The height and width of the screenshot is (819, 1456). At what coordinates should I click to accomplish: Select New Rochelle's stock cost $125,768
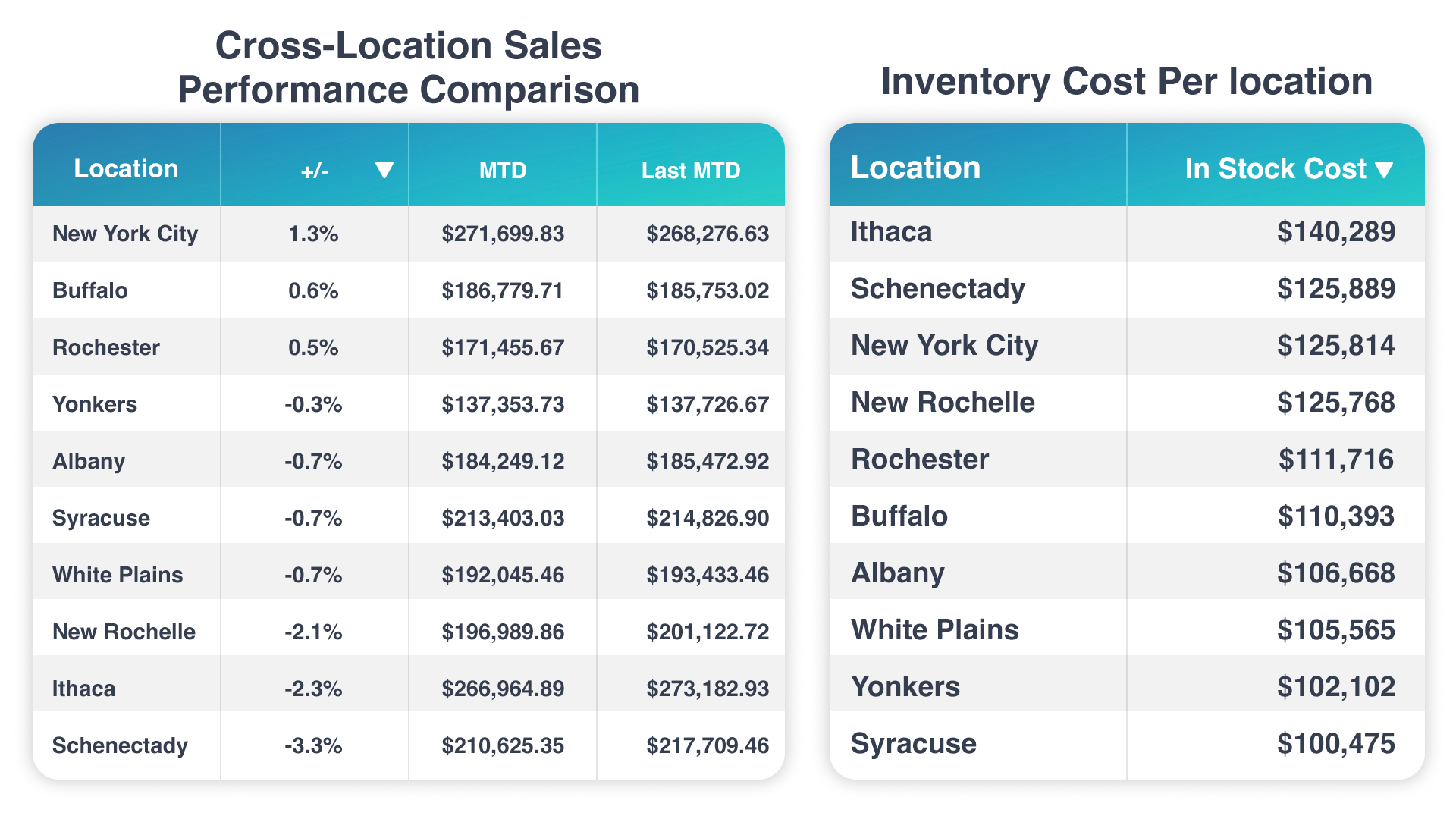pos(1335,402)
